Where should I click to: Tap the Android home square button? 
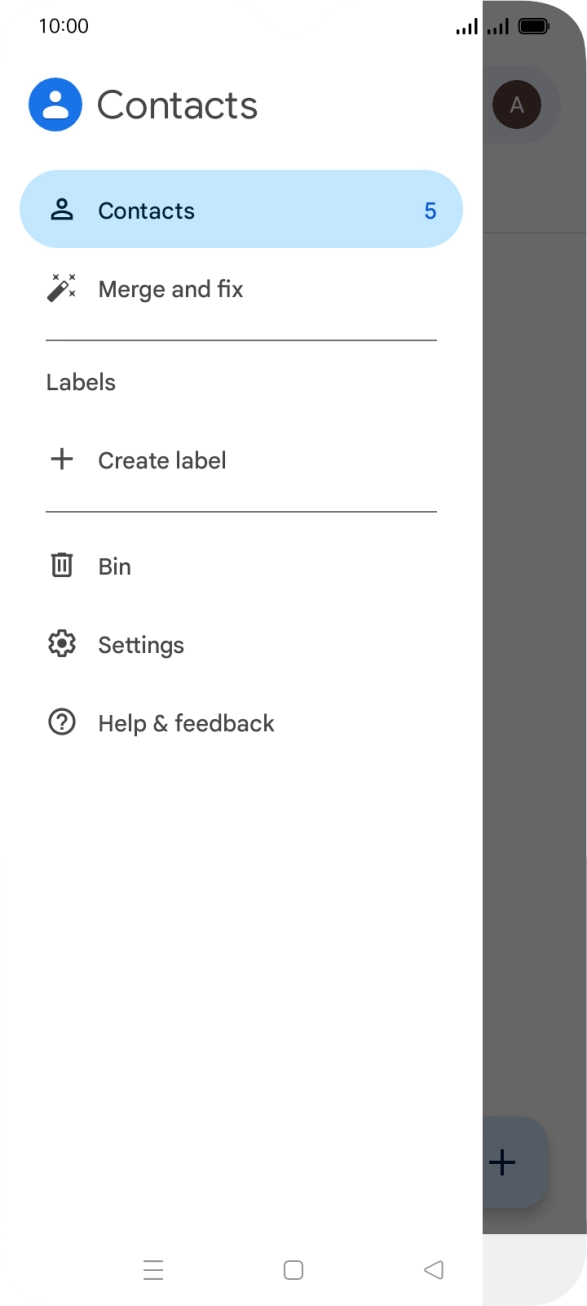[293, 1270]
